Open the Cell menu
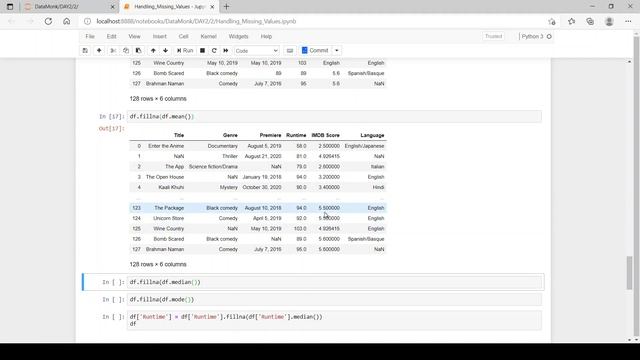 pyautogui.click(x=184, y=36)
